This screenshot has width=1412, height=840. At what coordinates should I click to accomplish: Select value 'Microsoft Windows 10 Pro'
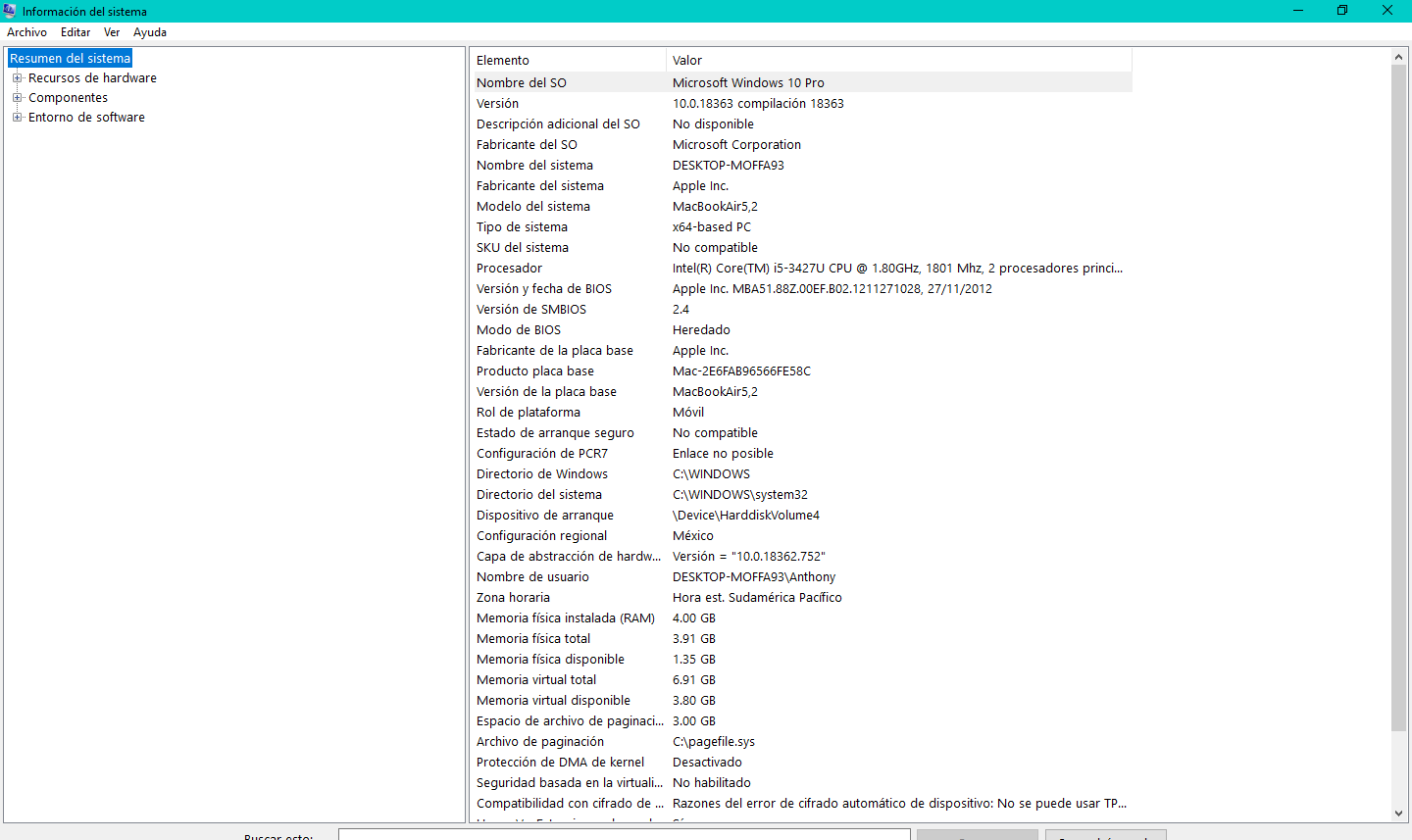pyautogui.click(x=748, y=83)
